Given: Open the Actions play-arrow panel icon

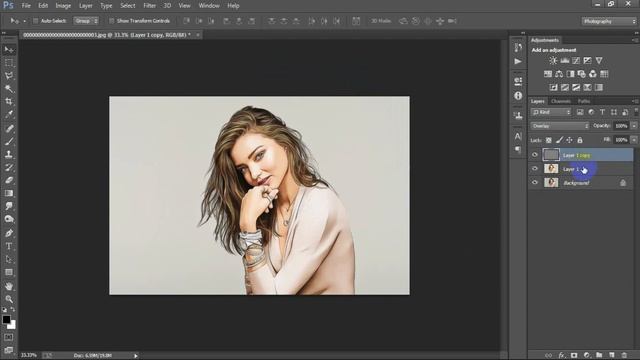Looking at the screenshot, I should (518, 61).
